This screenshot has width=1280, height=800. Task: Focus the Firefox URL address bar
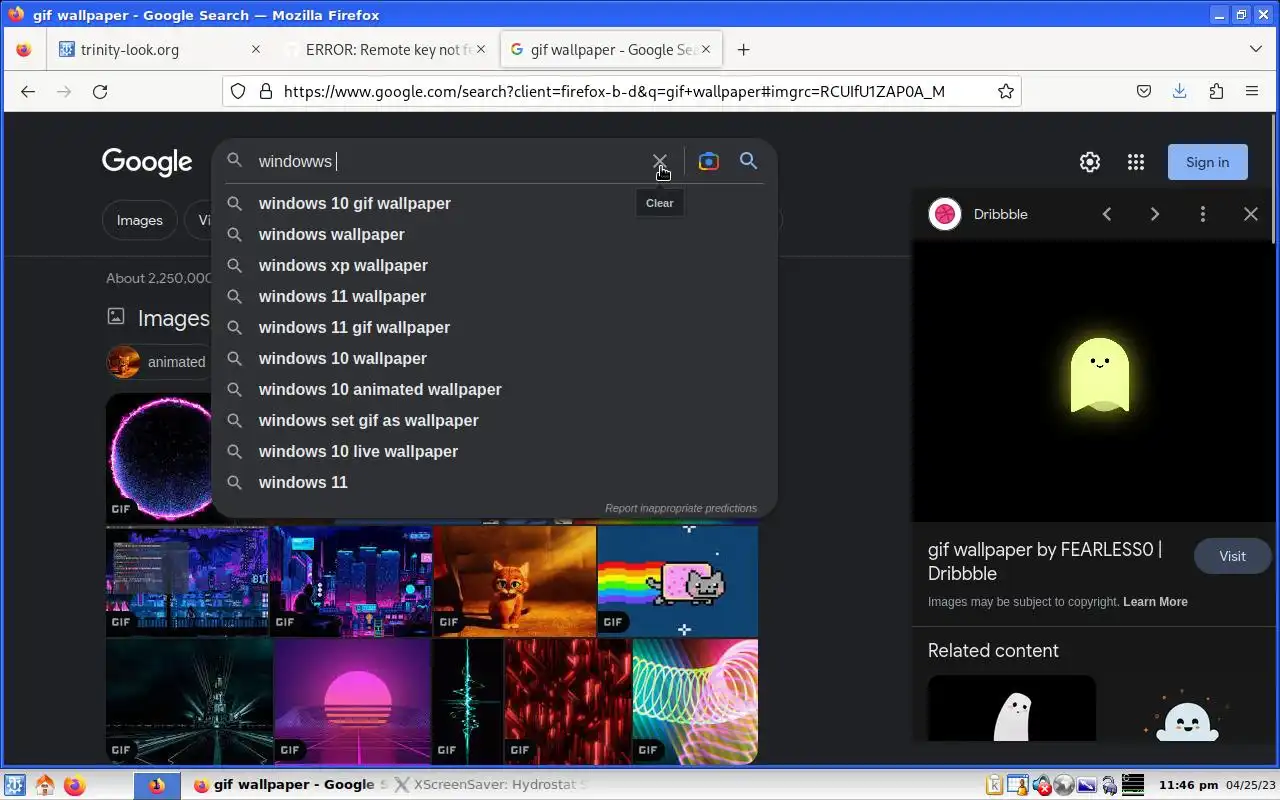(x=620, y=91)
